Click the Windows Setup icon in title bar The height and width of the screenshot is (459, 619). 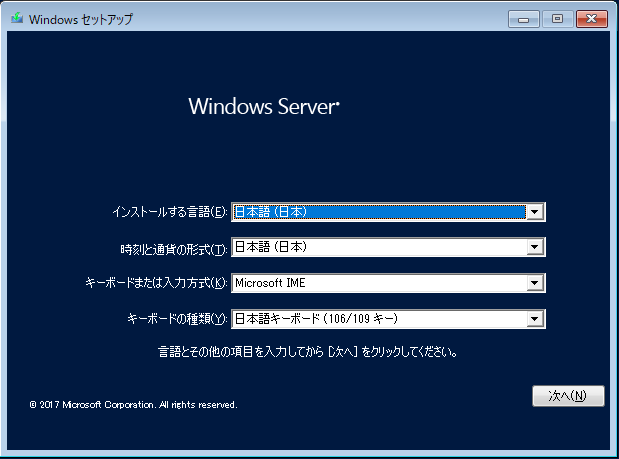click(x=17, y=18)
